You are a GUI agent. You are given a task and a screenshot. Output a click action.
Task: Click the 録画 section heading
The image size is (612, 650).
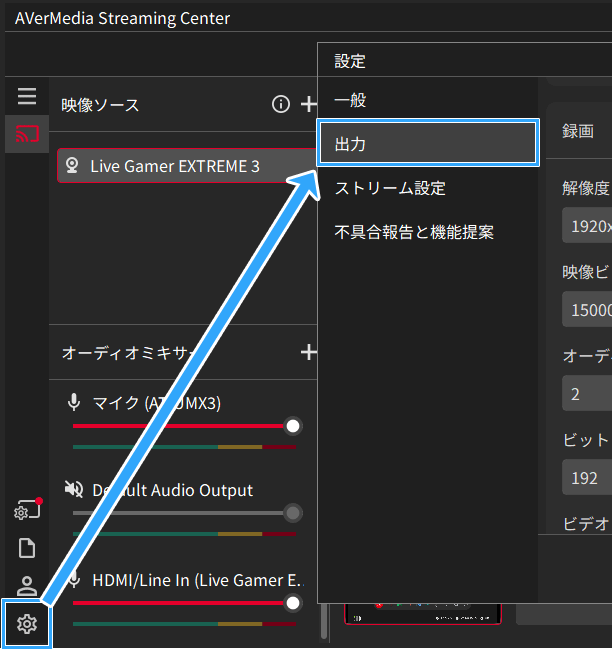click(578, 131)
